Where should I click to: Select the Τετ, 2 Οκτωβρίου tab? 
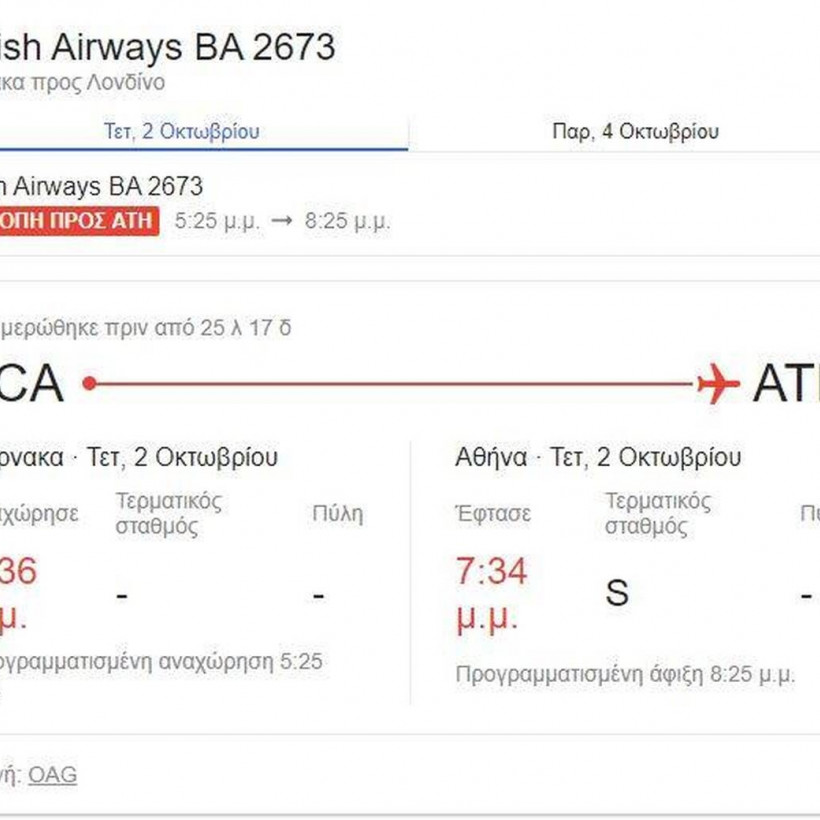coord(182,131)
